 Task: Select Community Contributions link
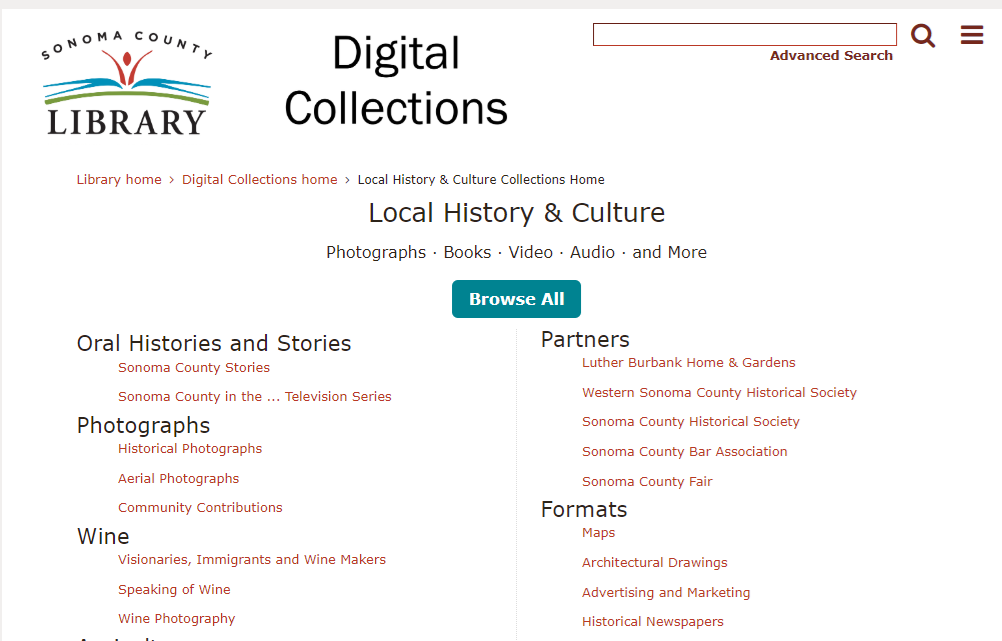pos(200,508)
